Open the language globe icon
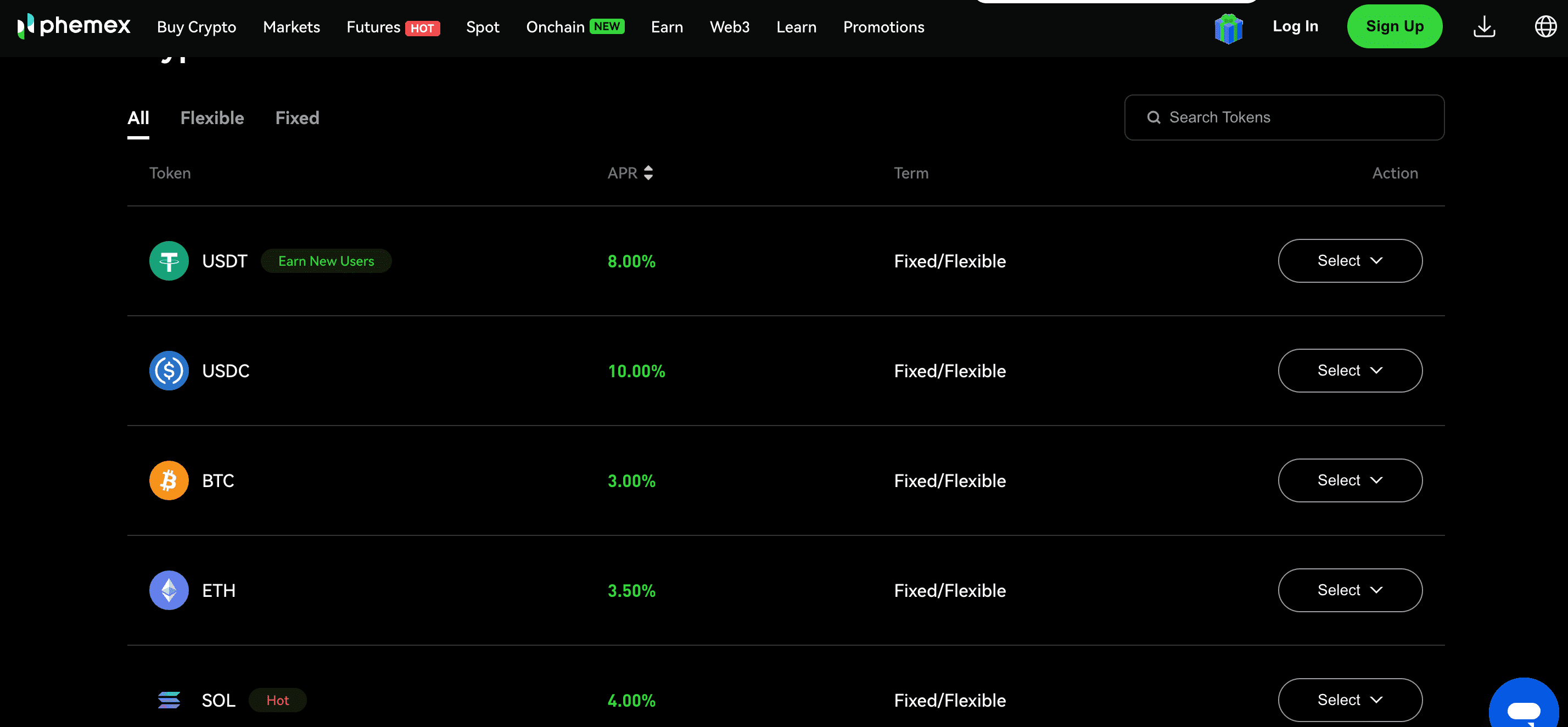Viewport: 1568px width, 727px height. tap(1545, 26)
